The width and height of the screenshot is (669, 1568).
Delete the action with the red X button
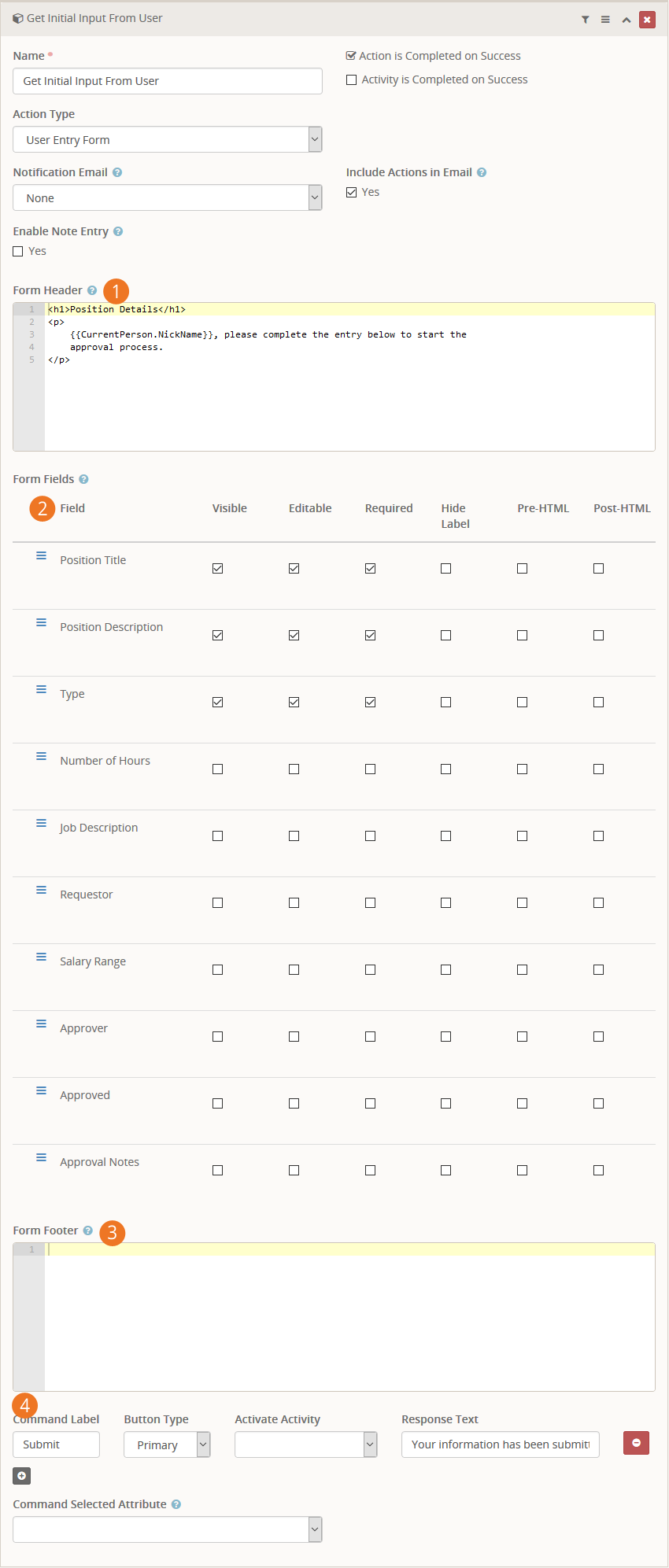click(647, 20)
